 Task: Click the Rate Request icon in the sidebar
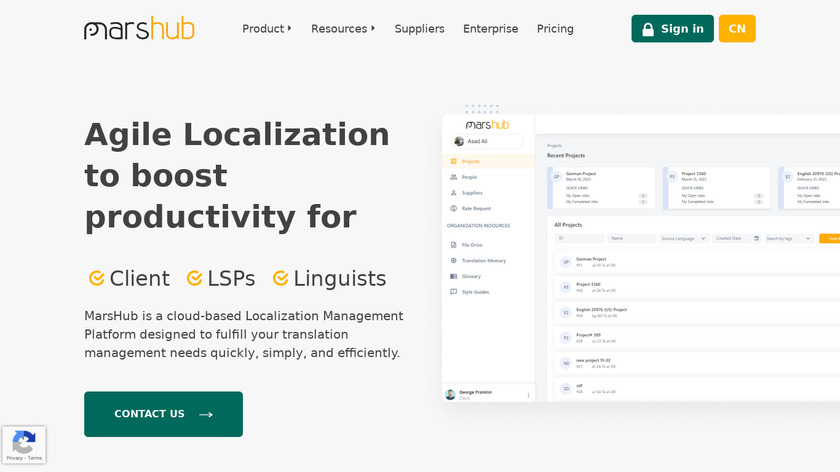point(454,208)
